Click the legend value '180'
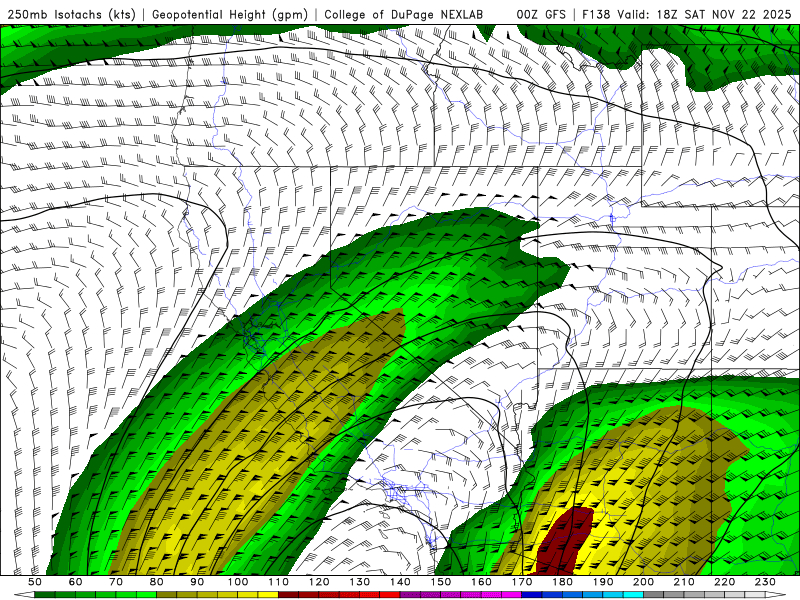The height and width of the screenshot is (600, 800). click(562, 582)
